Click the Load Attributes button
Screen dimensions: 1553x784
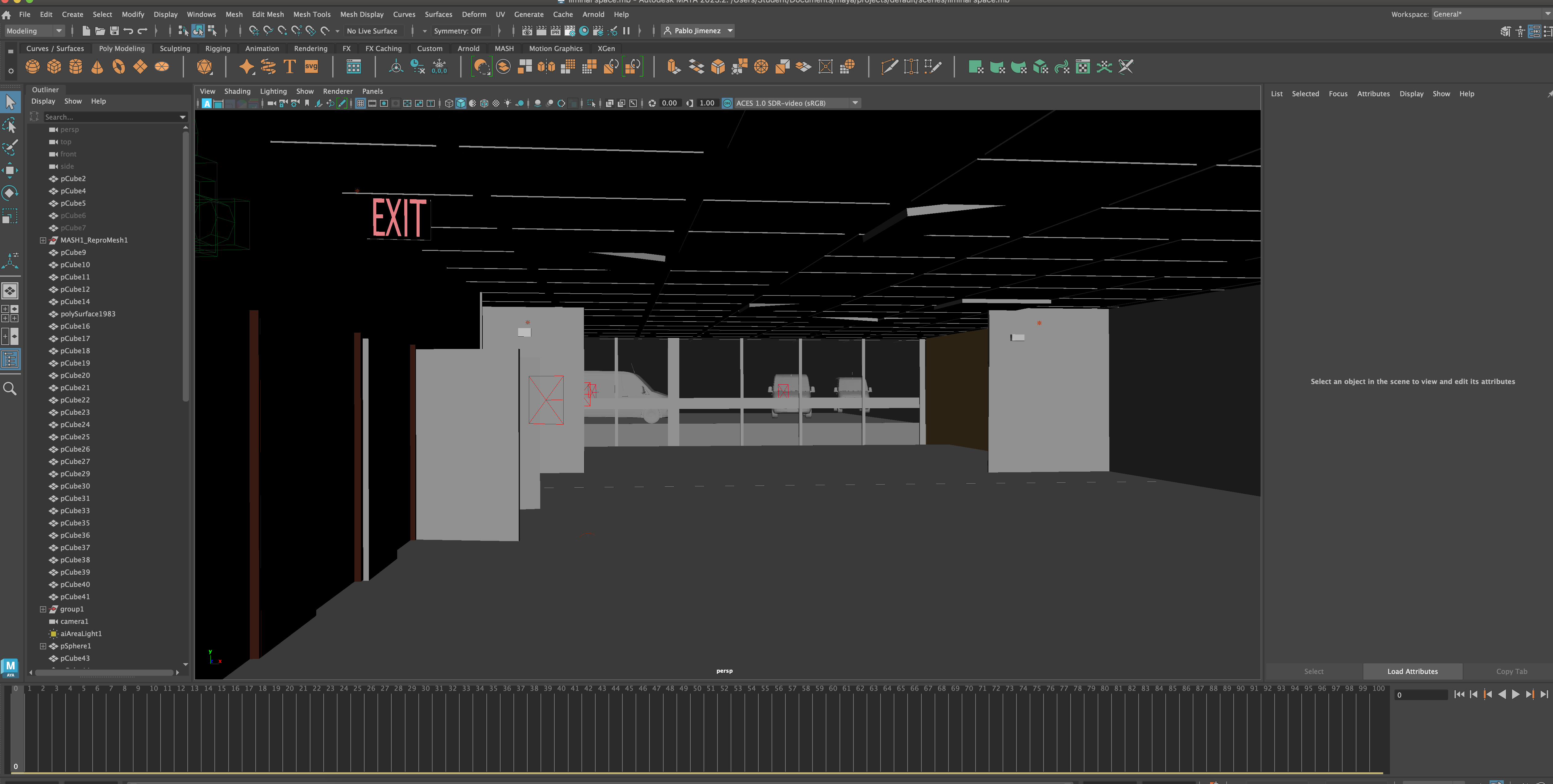(1412, 671)
